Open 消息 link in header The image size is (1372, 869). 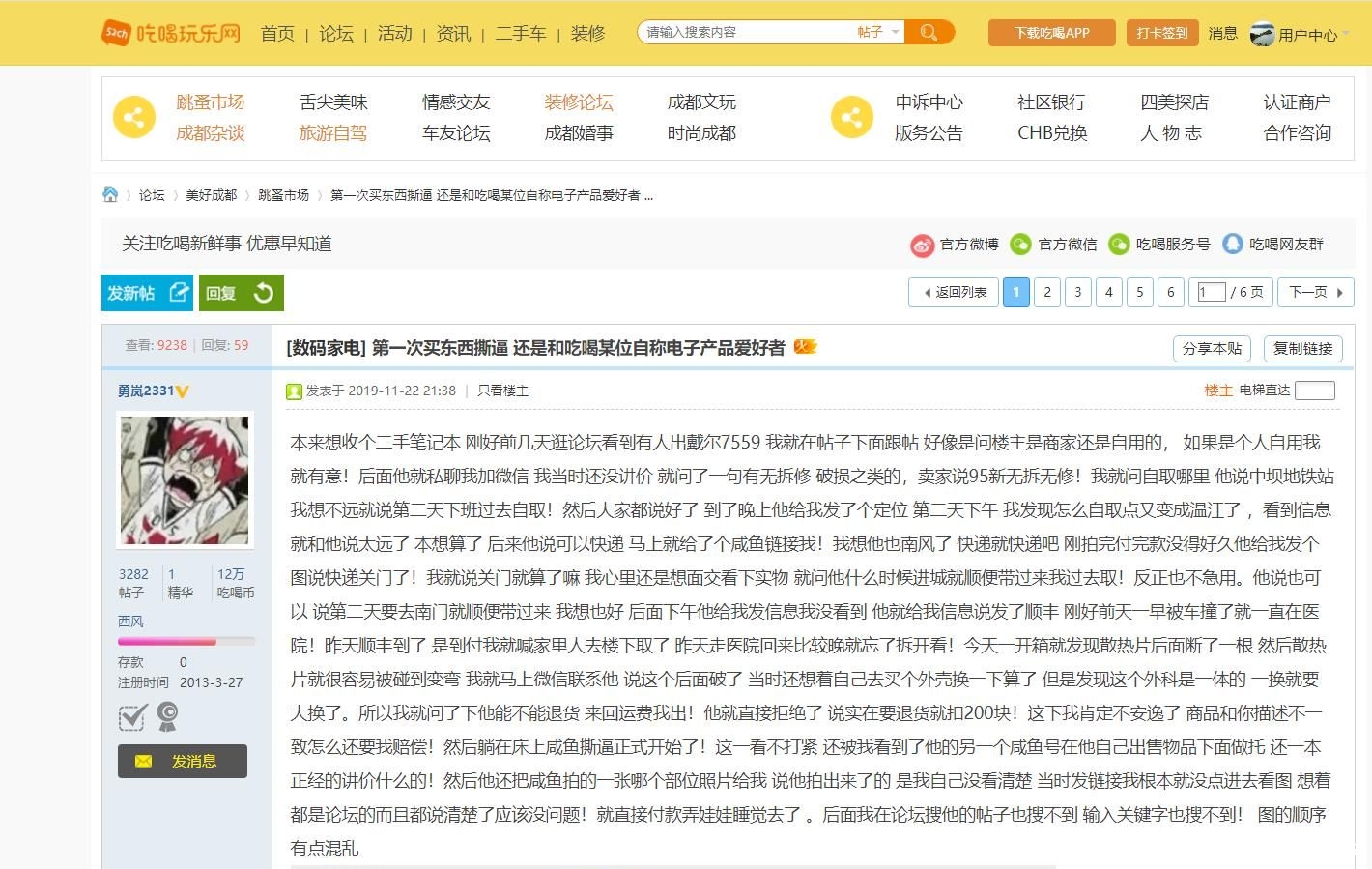tap(1222, 33)
